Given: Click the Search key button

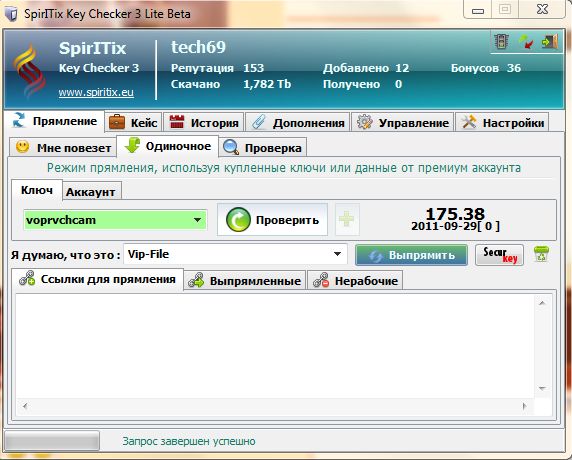Looking at the screenshot, I should click(x=499, y=255).
